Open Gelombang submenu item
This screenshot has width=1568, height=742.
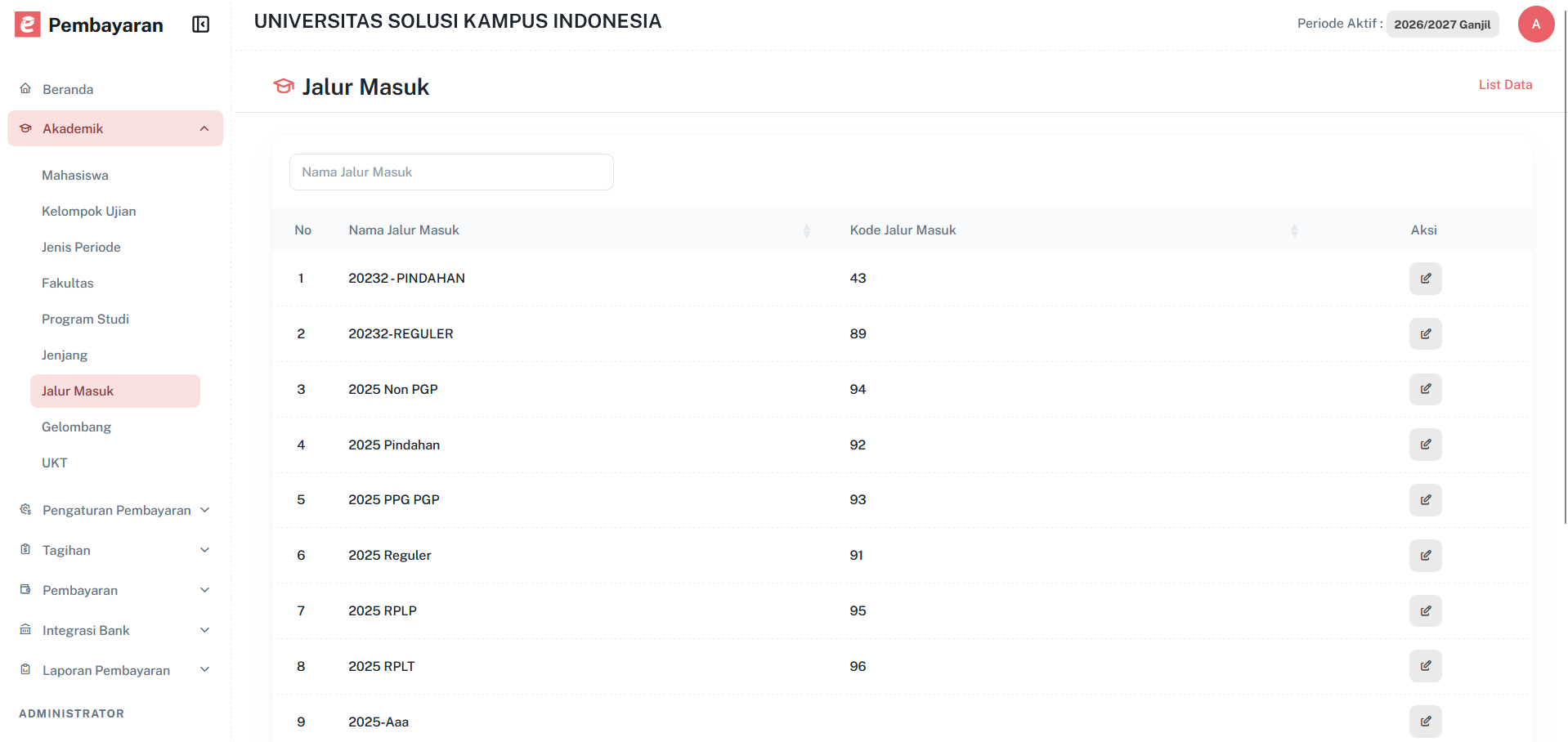tap(77, 427)
